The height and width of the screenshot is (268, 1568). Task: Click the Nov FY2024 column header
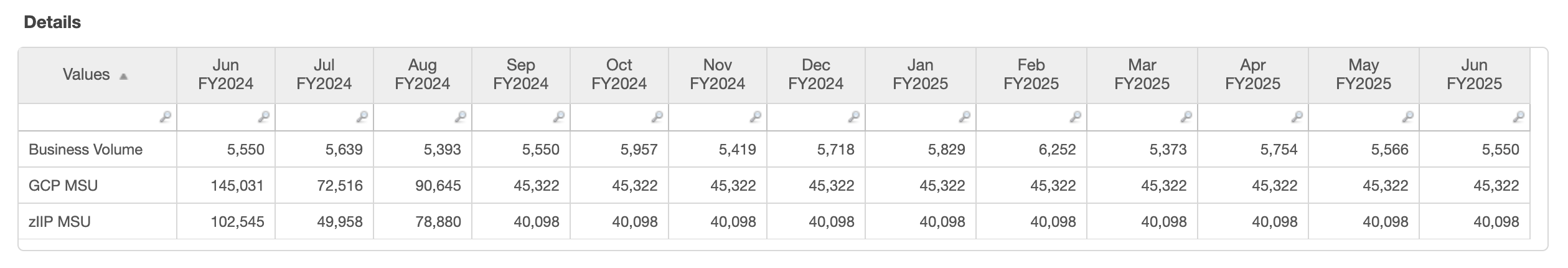[x=717, y=75]
